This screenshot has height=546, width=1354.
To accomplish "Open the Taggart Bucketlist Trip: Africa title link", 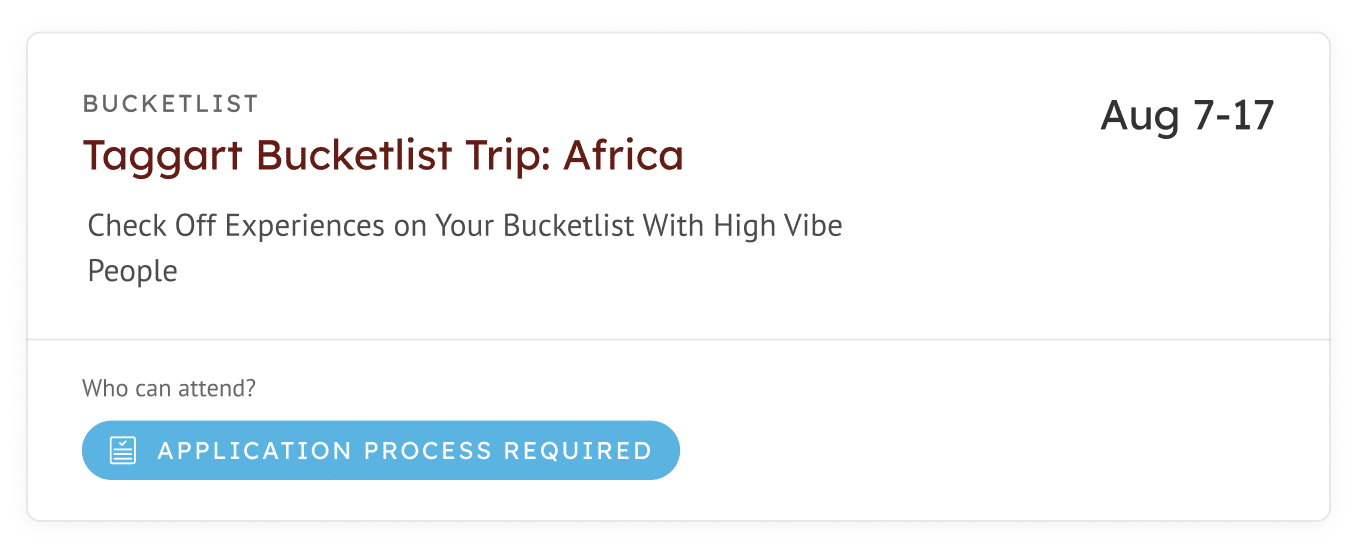I will coord(383,155).
